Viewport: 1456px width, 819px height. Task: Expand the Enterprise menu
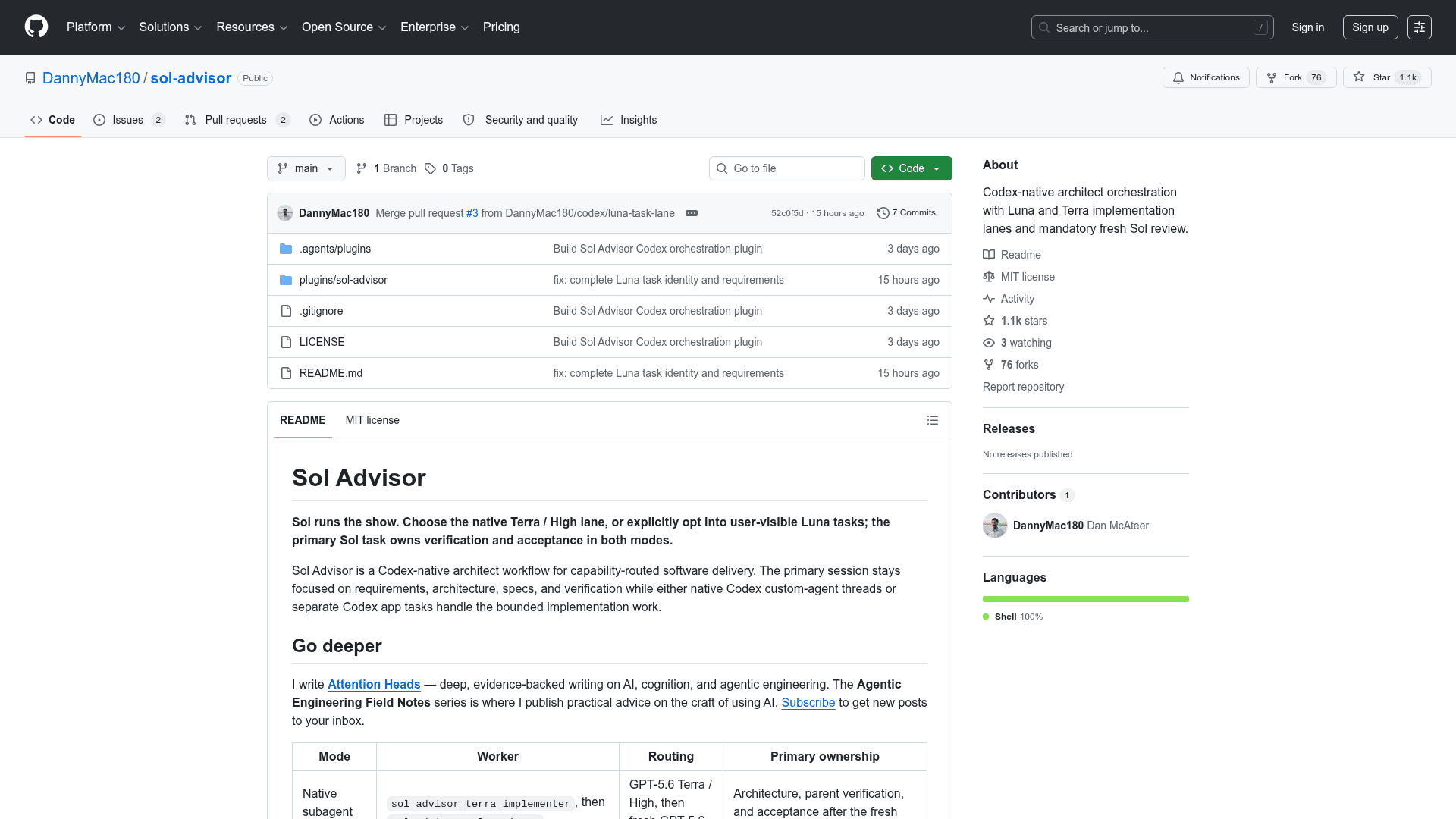click(x=435, y=27)
